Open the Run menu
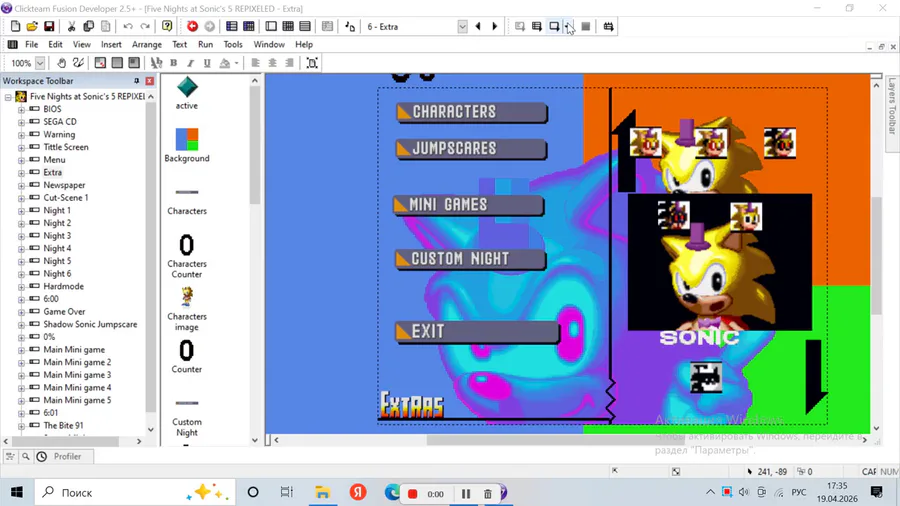This screenshot has height=506, width=900. click(x=205, y=44)
